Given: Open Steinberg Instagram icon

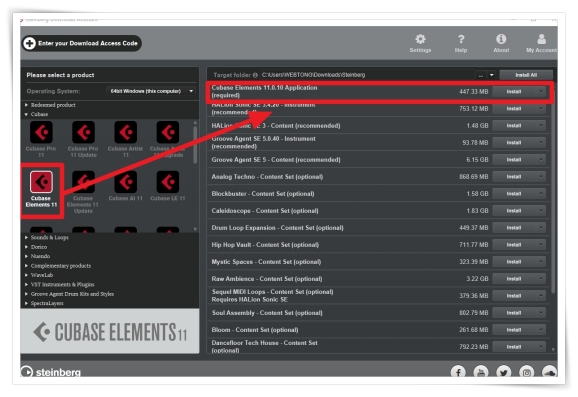Looking at the screenshot, I should [x=527, y=372].
